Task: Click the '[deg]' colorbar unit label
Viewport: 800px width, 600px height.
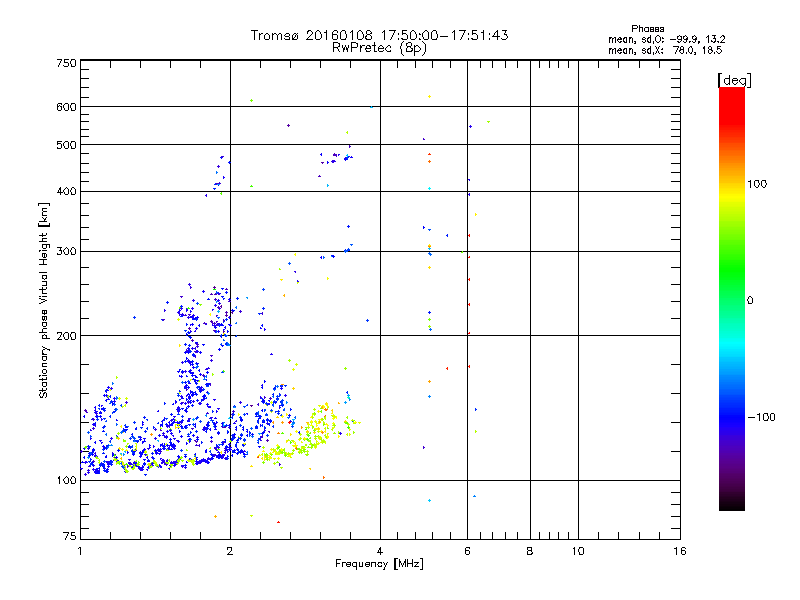Action: point(734,80)
